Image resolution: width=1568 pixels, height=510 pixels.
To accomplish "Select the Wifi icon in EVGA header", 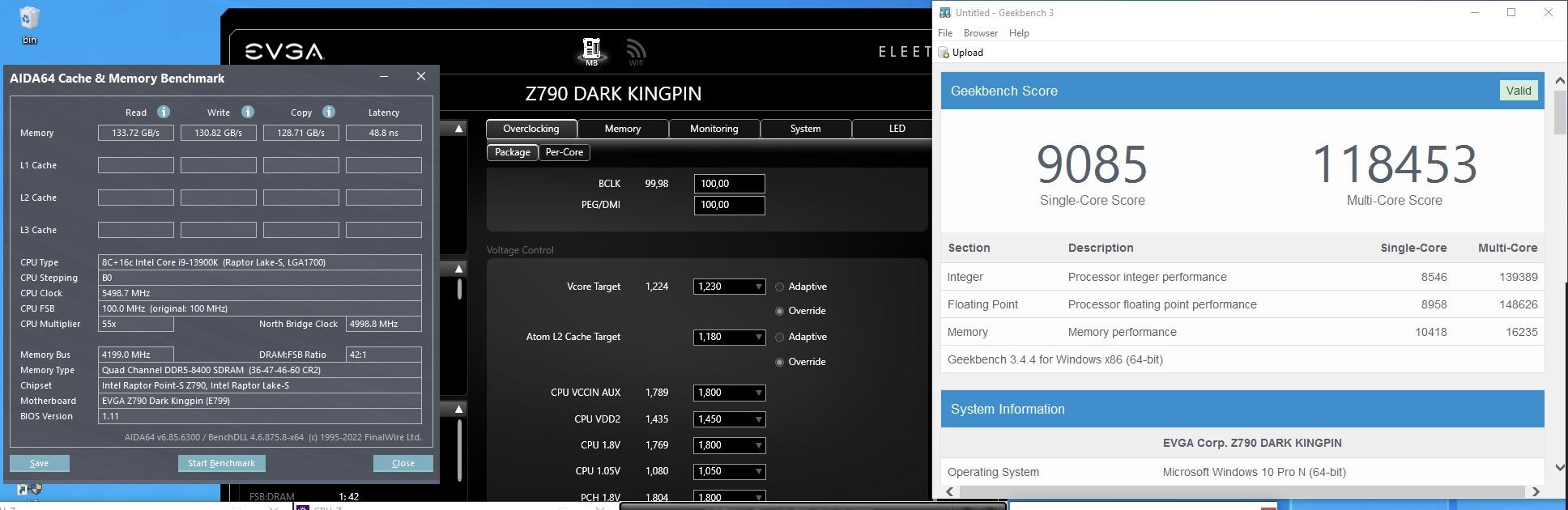I will tap(636, 53).
